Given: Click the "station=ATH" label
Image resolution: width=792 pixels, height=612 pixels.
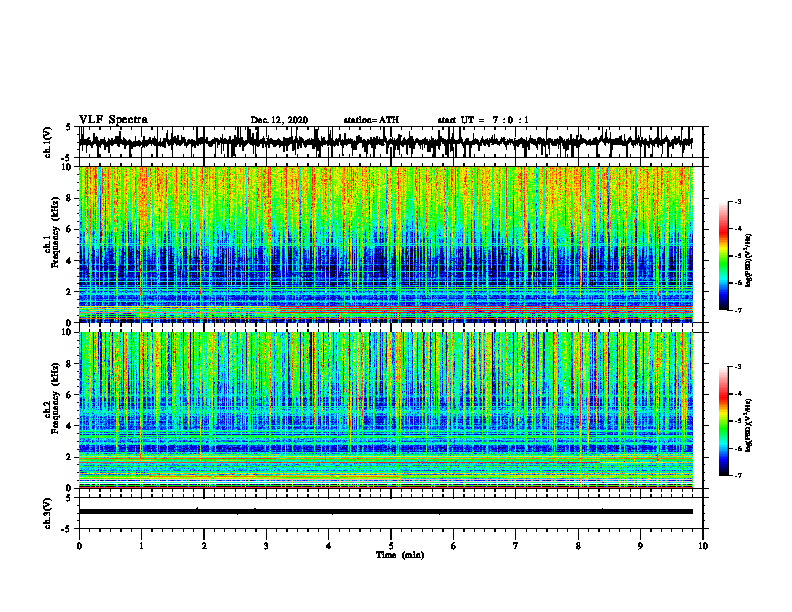Looking at the screenshot, I should 371,120.
